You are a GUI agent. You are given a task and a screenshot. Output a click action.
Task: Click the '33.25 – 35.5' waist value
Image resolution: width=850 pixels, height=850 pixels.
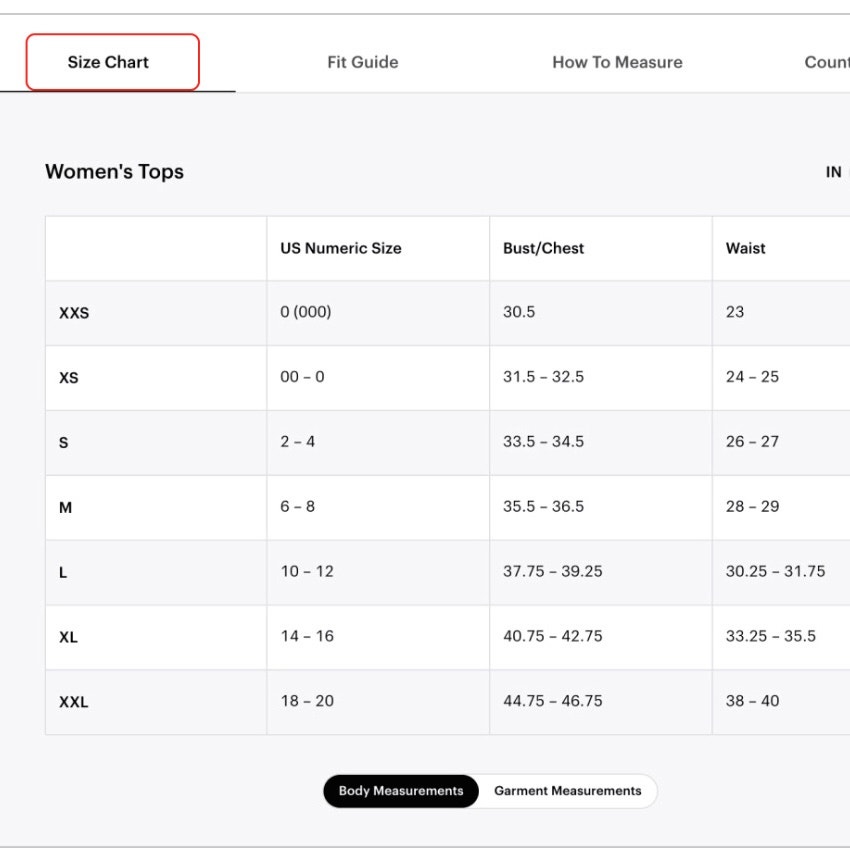coord(770,636)
